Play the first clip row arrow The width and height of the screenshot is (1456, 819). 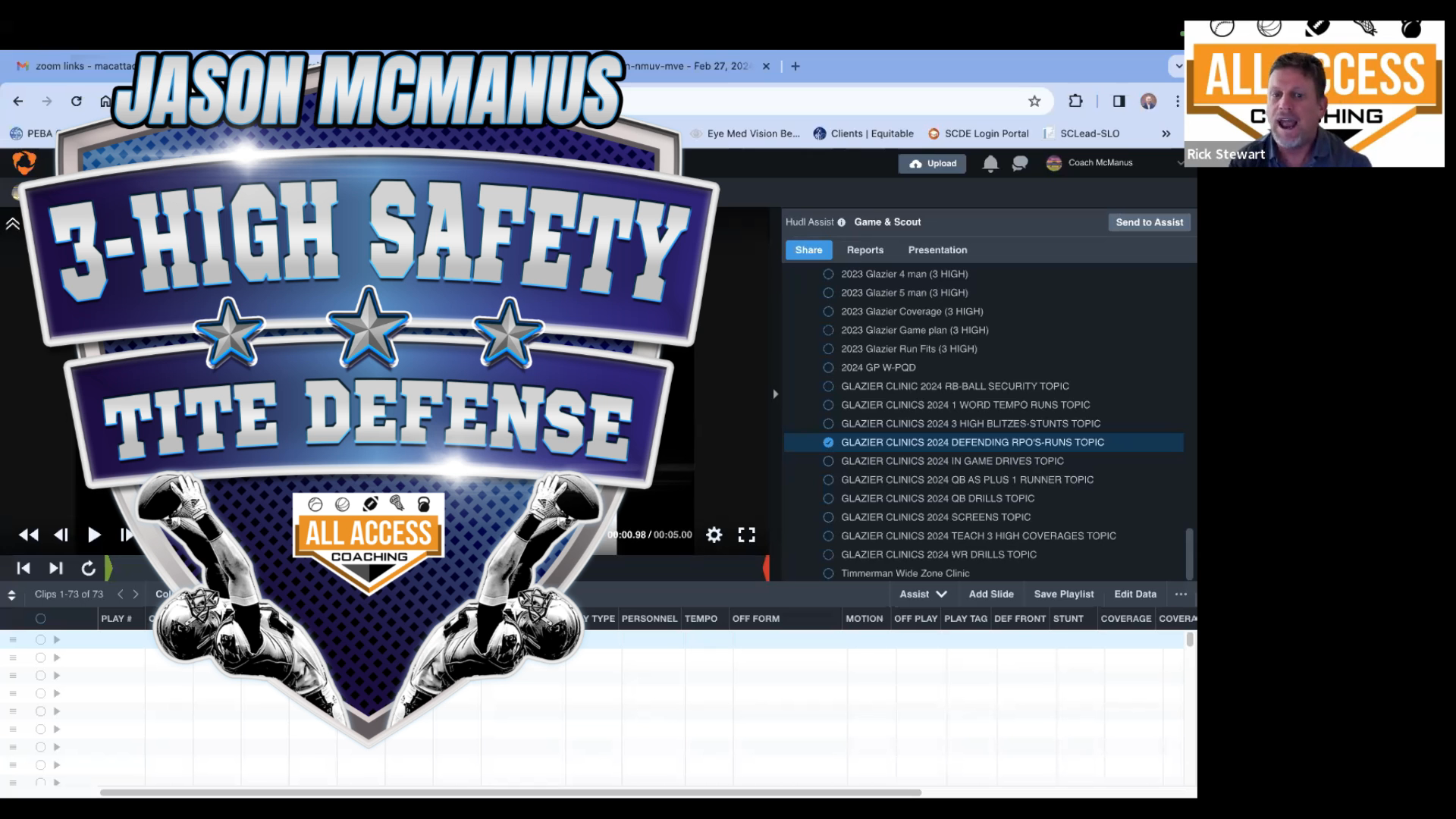(57, 640)
